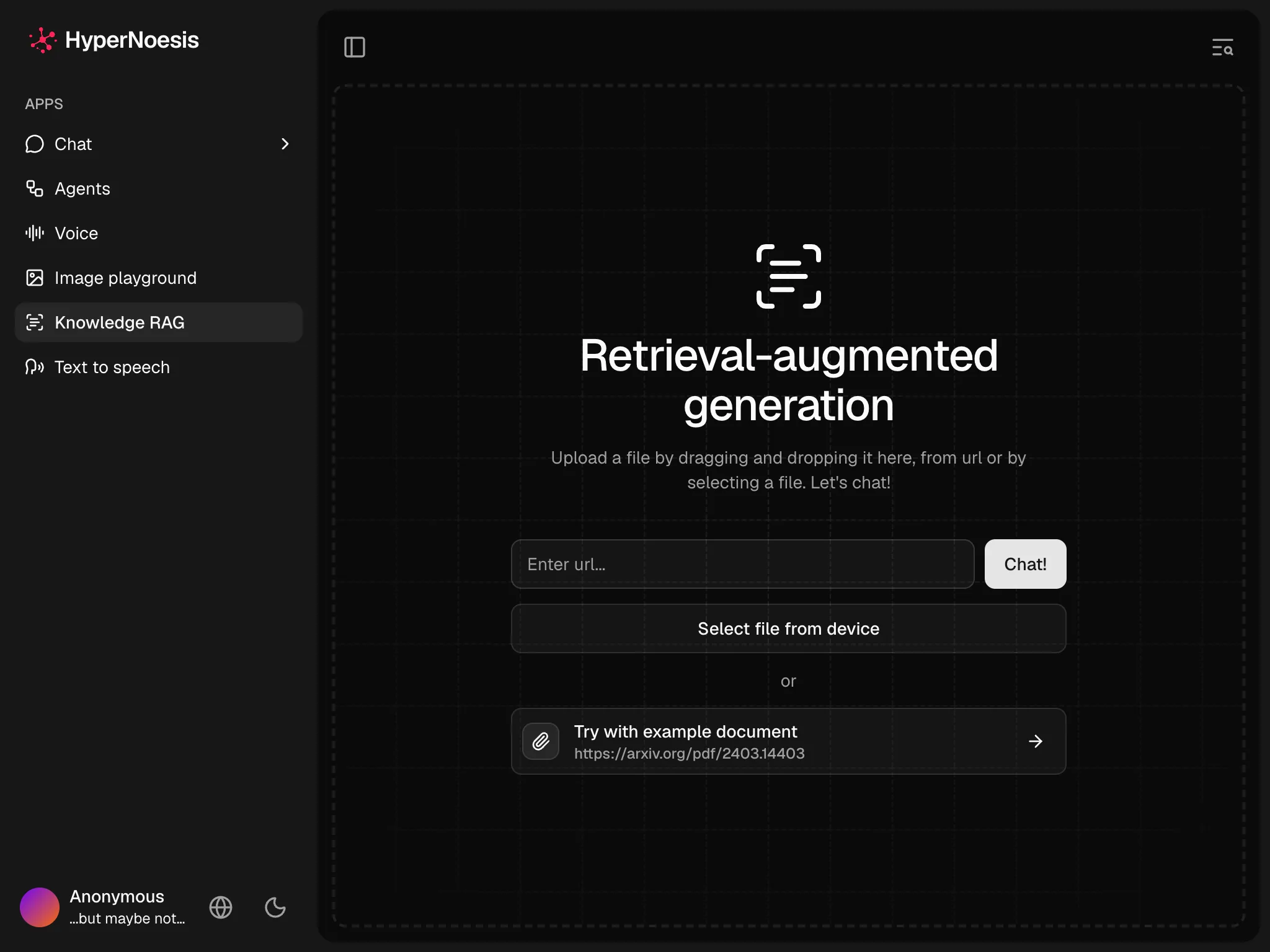Click the Retrieval-augmented generation heading
The width and height of the screenshot is (1270, 952).
click(789, 381)
